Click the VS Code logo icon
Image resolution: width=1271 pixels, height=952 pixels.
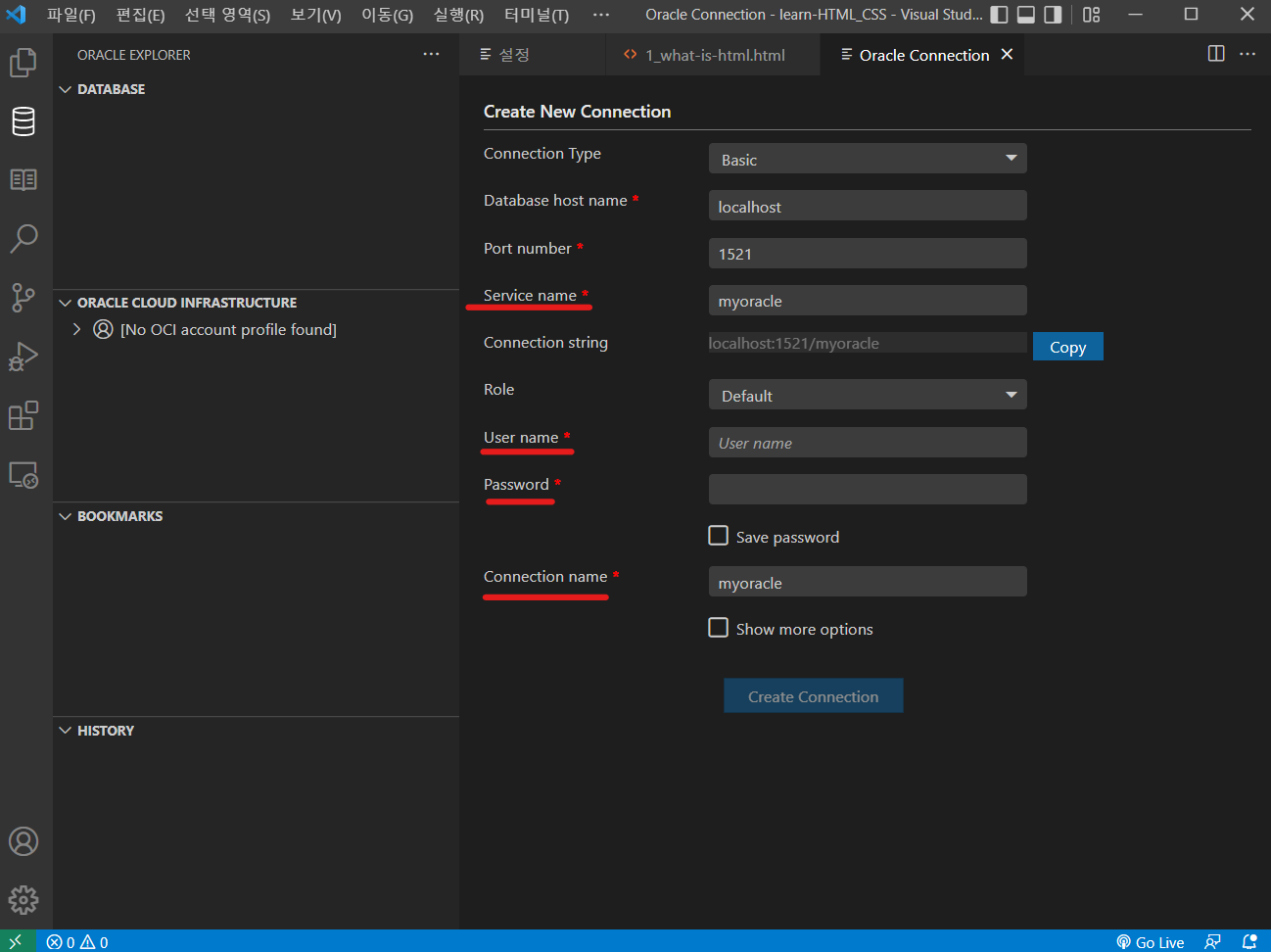click(x=17, y=15)
